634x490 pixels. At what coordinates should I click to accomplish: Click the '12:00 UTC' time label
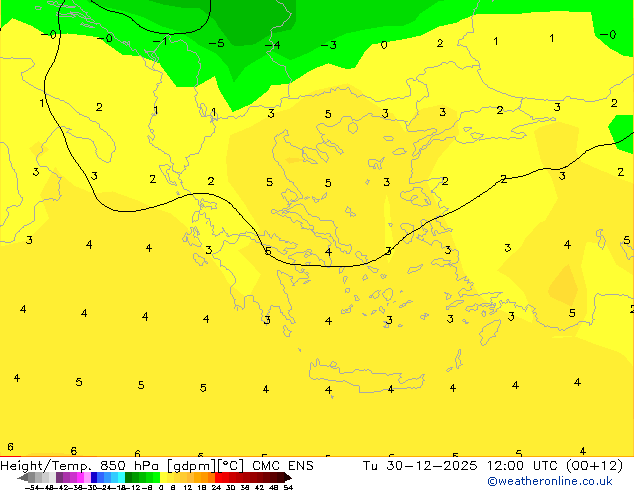(522, 466)
